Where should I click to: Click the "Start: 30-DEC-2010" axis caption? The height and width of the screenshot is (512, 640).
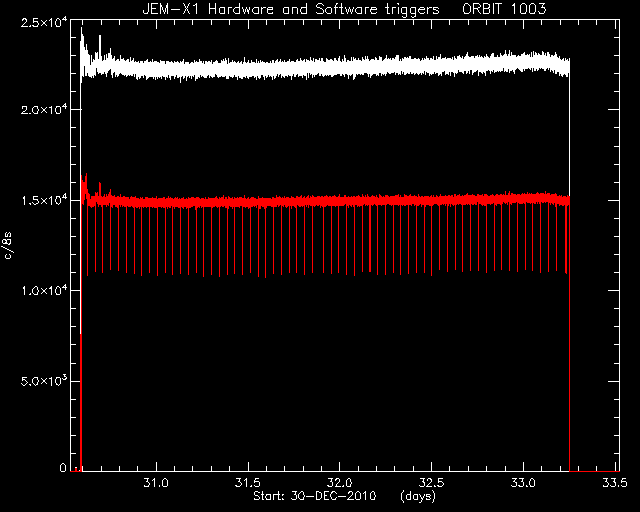tap(314, 496)
